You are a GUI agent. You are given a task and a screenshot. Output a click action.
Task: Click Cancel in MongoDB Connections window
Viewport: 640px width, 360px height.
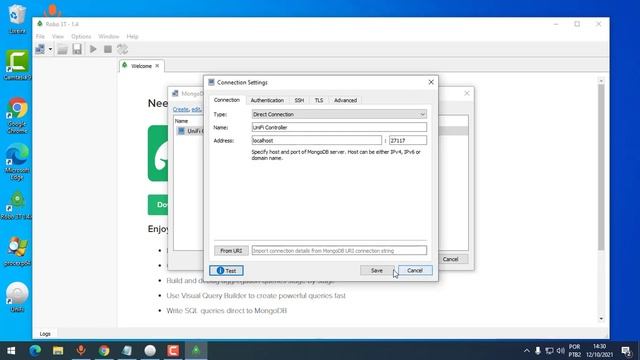pyautogui.click(x=450, y=259)
